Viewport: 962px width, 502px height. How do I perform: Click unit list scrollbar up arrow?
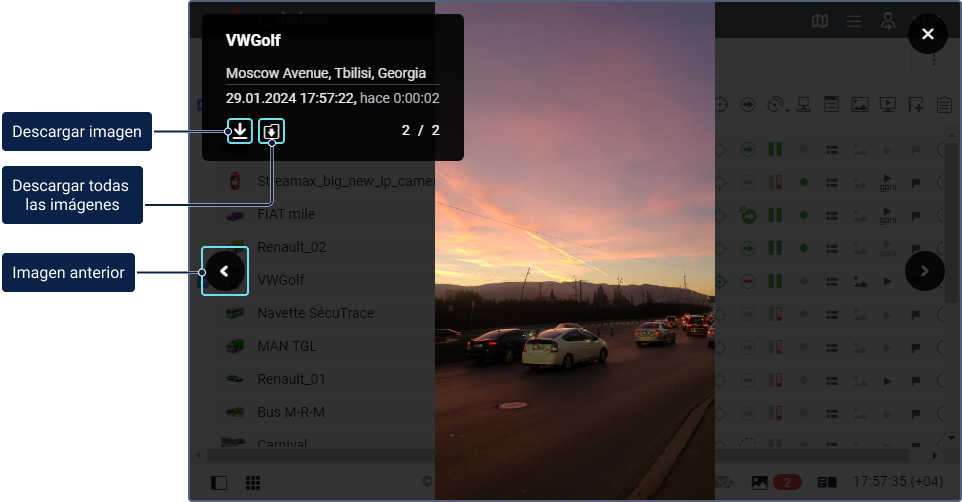(x=951, y=133)
